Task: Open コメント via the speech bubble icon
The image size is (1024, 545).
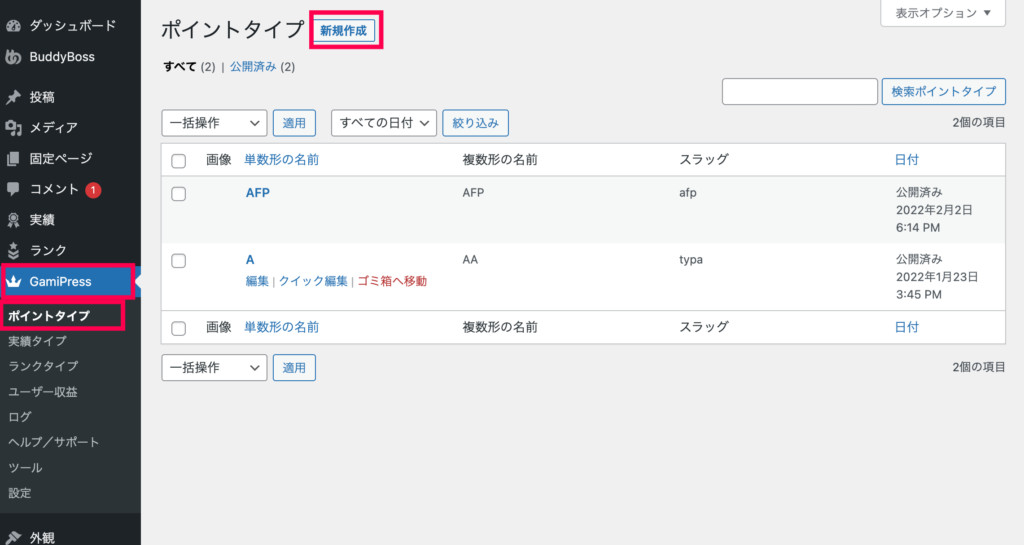Action: [x=13, y=189]
